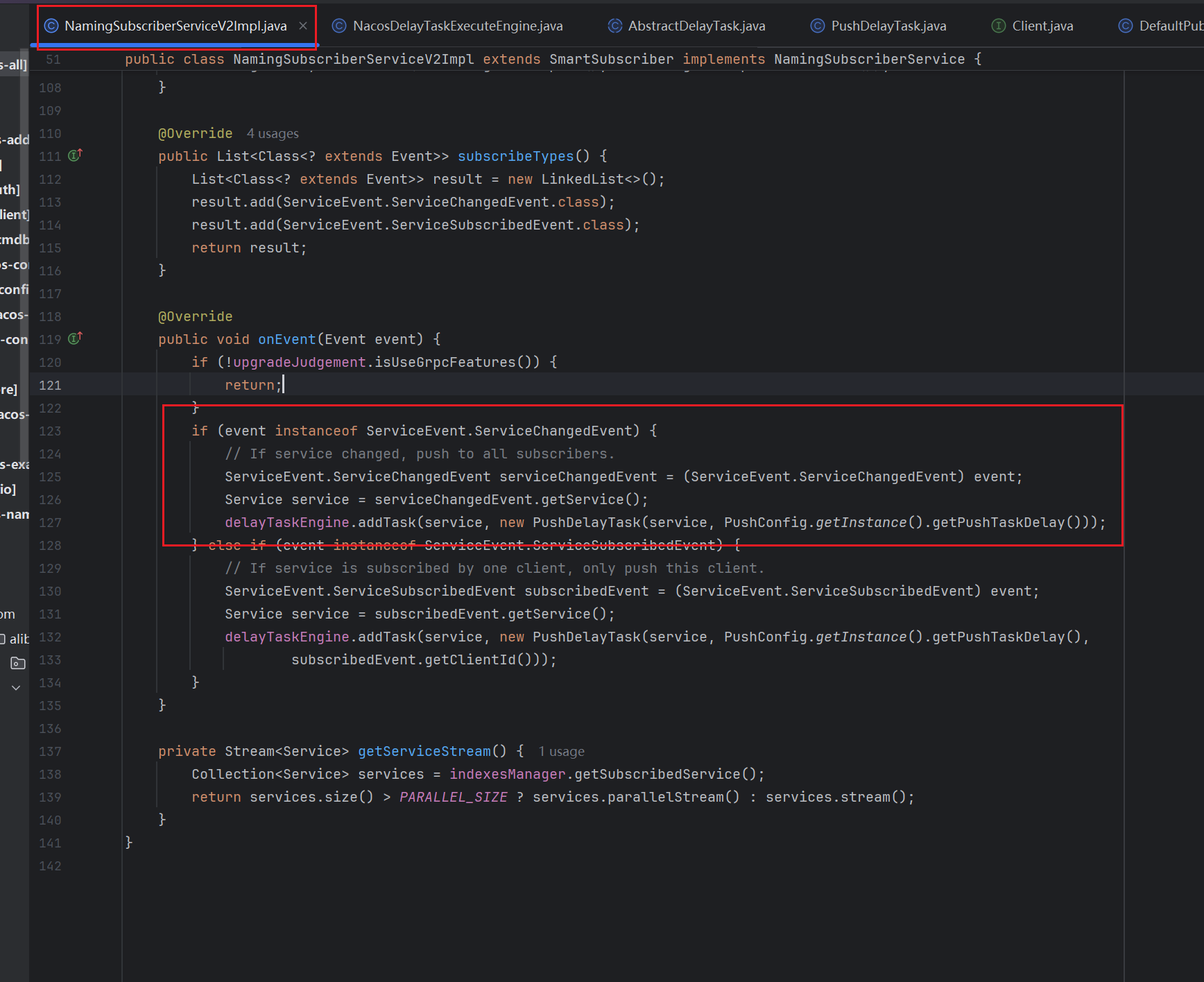The height and width of the screenshot is (982, 1204).
Task: Click override gutter icon beside onEvent method
Action: coord(75,338)
